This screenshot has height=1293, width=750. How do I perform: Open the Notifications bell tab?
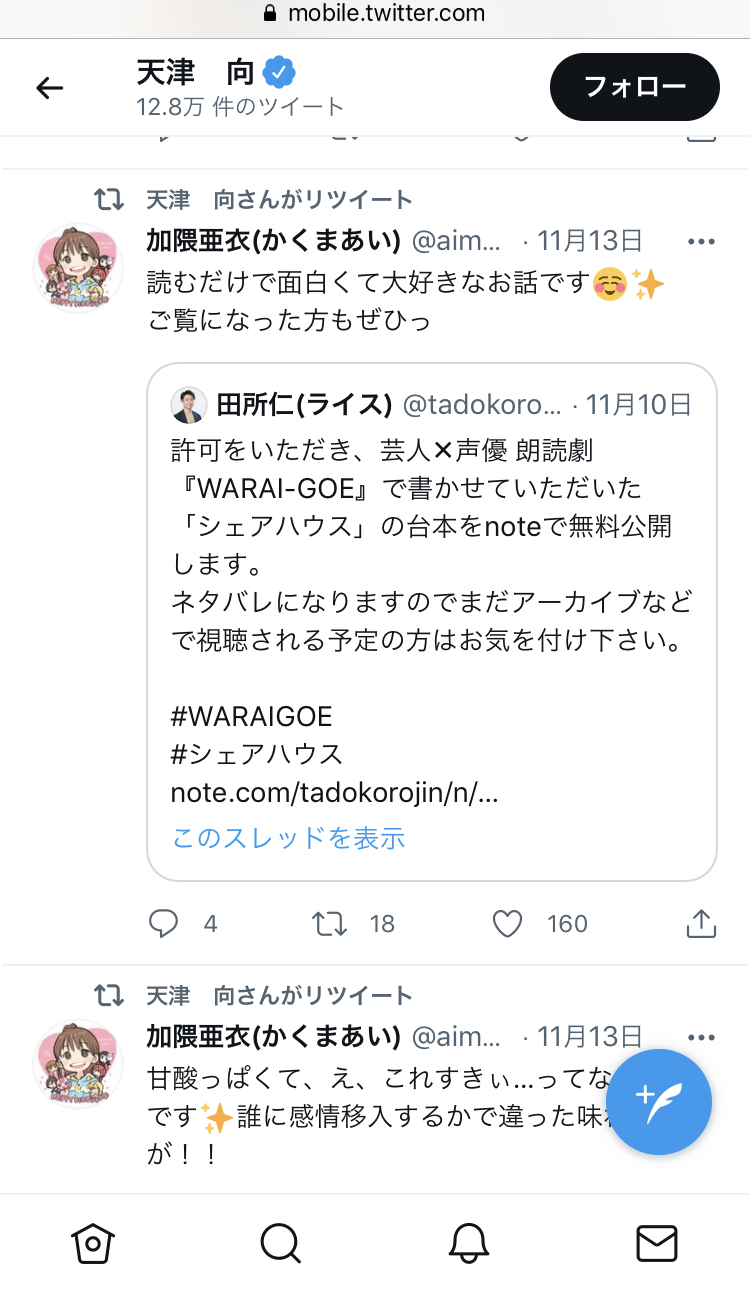pos(468,1243)
